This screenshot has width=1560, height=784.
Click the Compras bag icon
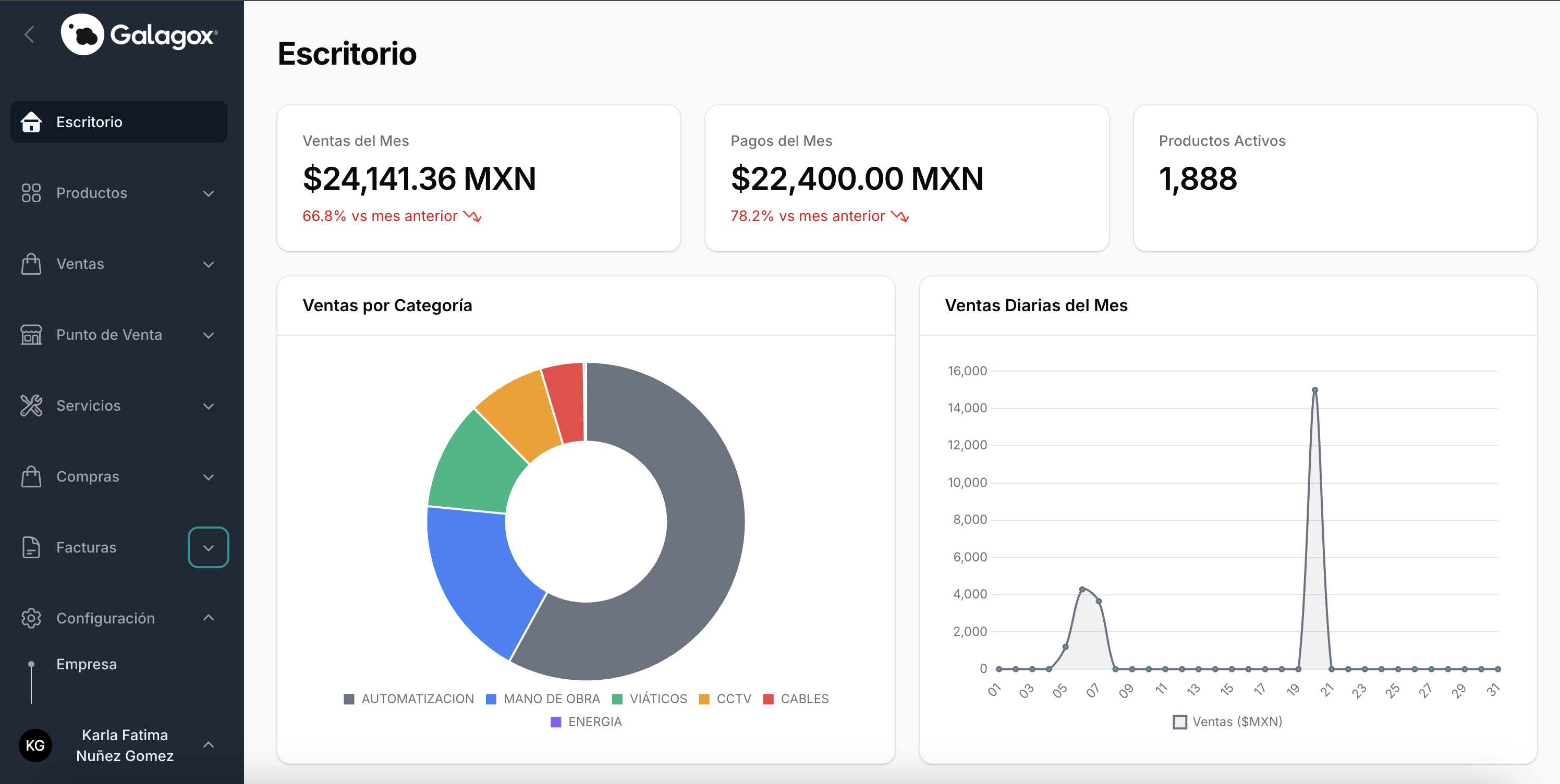tap(31, 476)
